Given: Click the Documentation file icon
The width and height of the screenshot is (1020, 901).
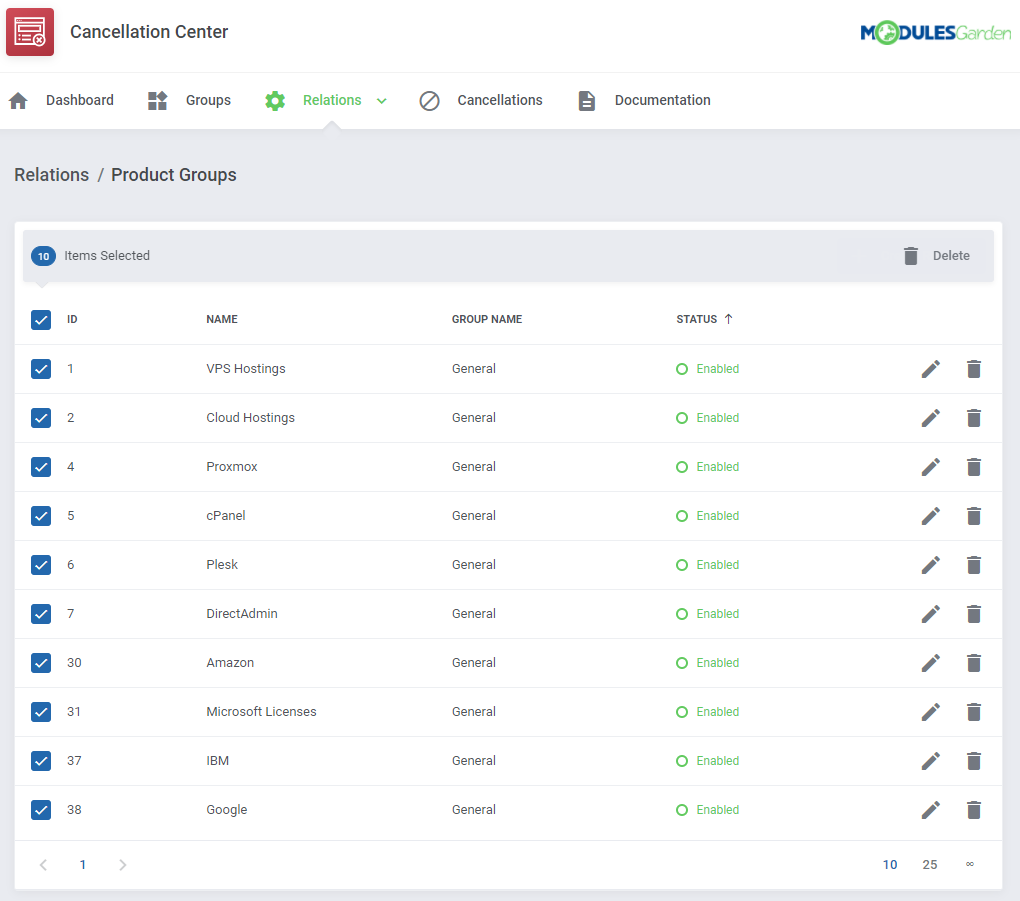Looking at the screenshot, I should click(x=587, y=100).
